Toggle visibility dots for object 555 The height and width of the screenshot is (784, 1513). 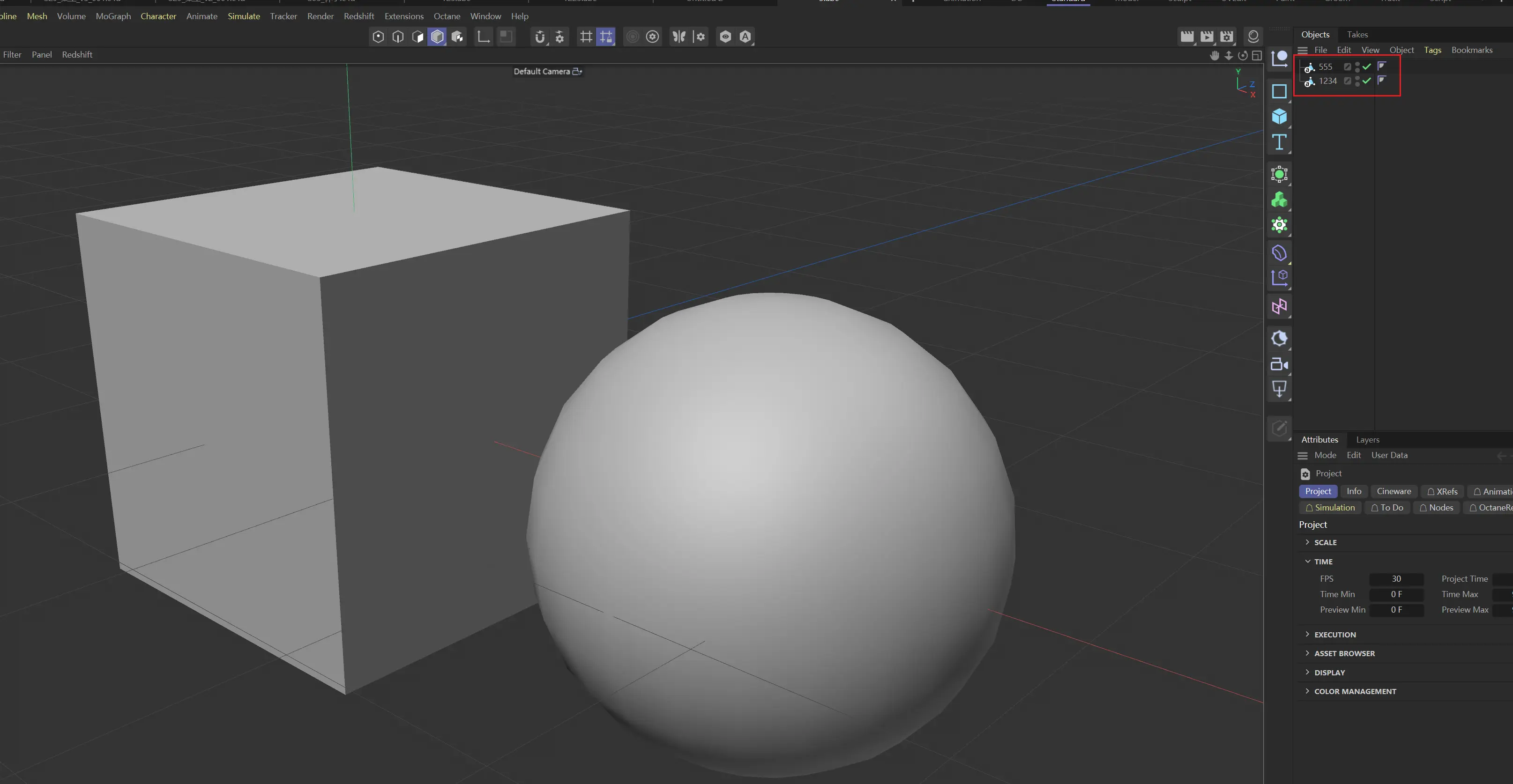coord(1357,67)
